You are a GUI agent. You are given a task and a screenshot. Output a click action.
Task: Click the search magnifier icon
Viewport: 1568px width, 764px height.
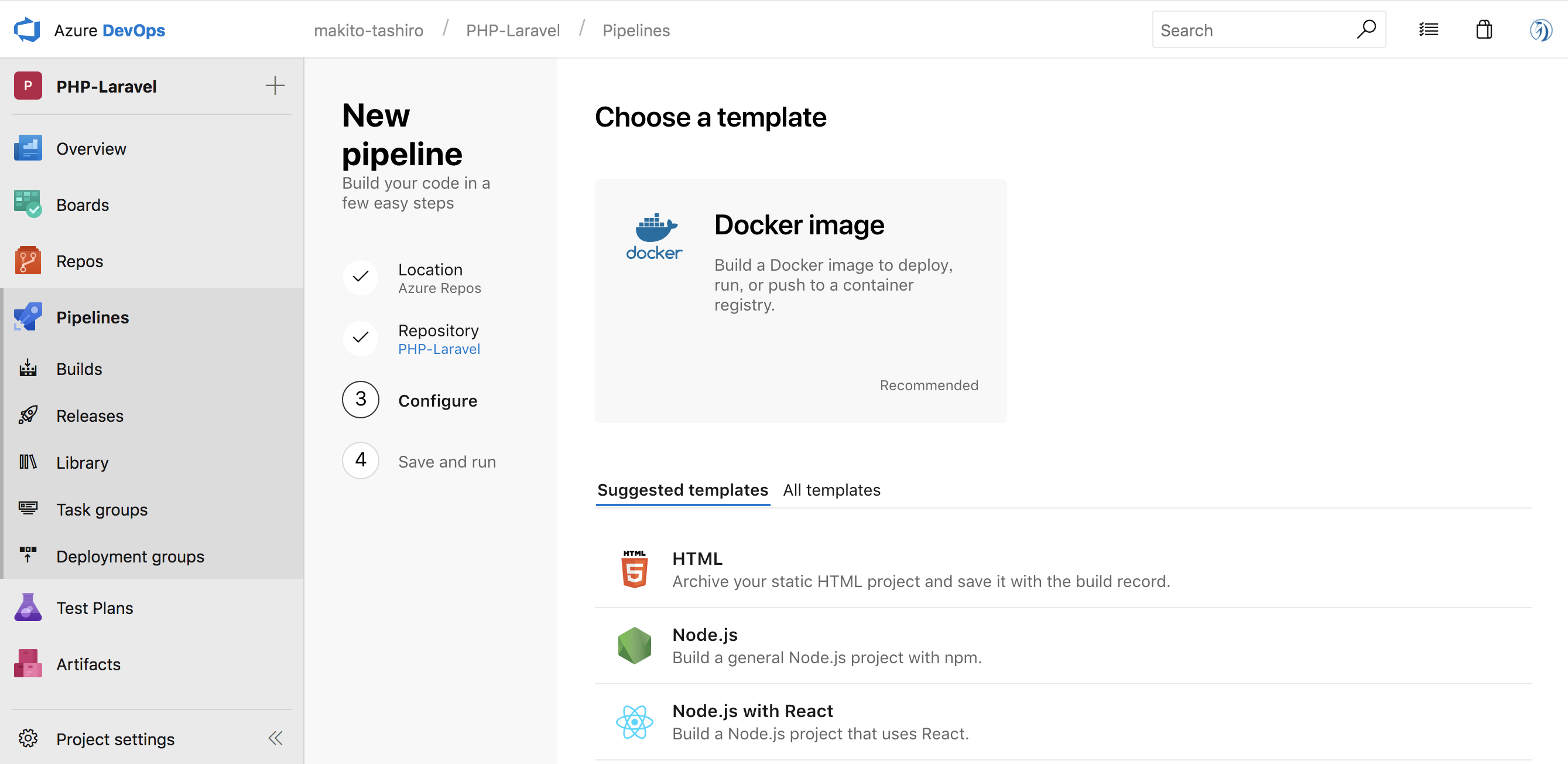click(x=1366, y=29)
